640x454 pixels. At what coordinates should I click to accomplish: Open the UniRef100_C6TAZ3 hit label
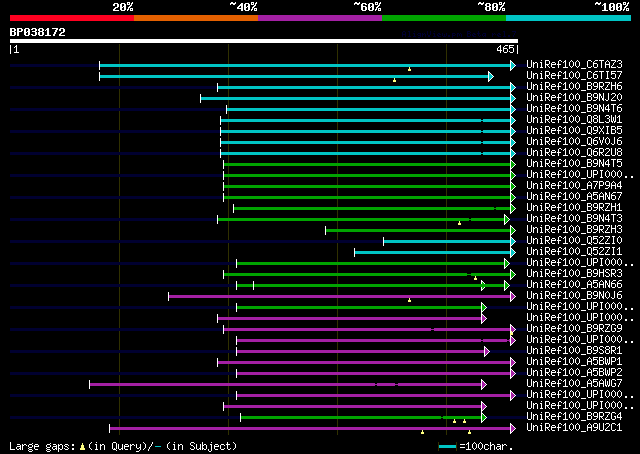click(574, 65)
